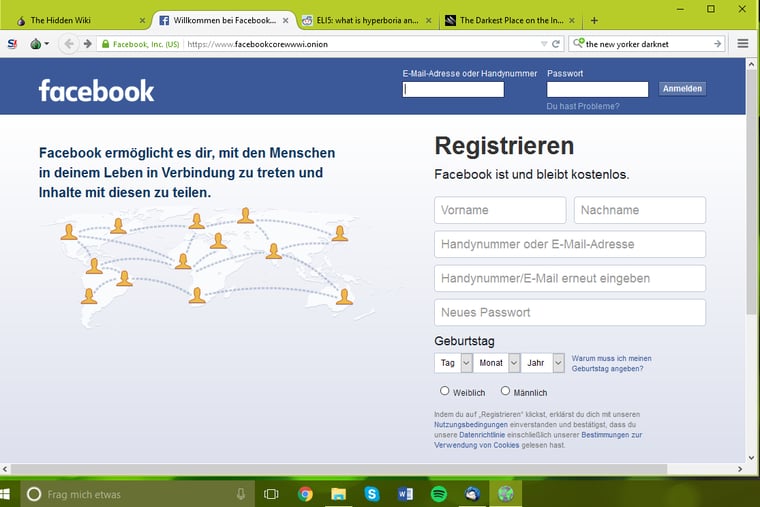Select the Männlich radio button
The width and height of the screenshot is (760, 507).
(505, 391)
